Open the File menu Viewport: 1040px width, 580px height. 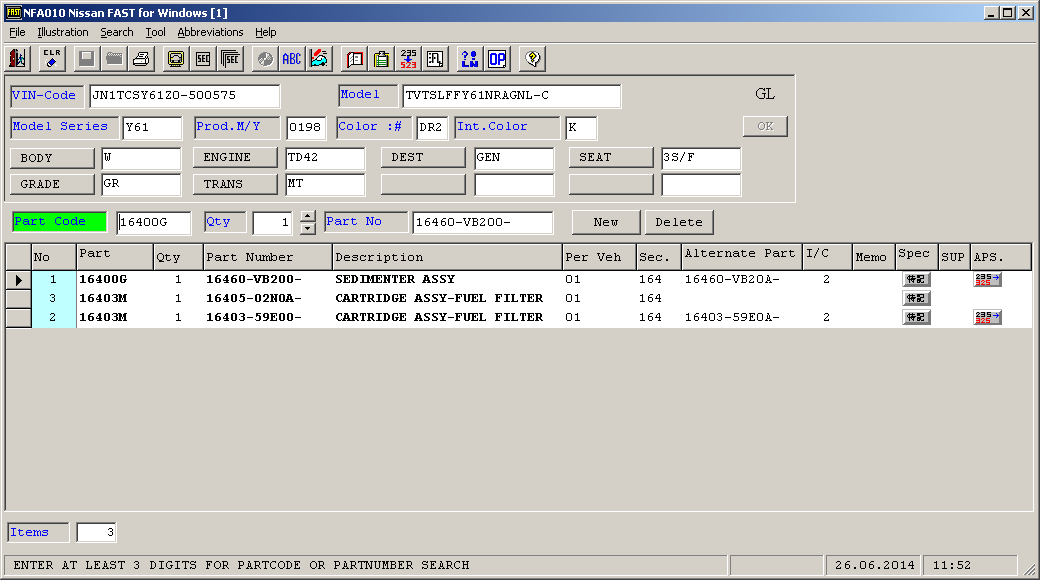click(17, 32)
